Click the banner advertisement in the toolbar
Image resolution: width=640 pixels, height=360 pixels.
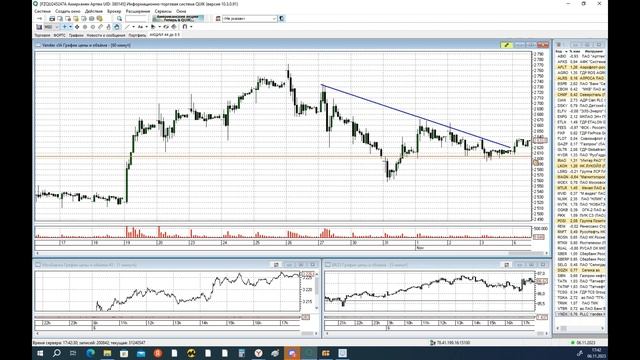(178, 19)
